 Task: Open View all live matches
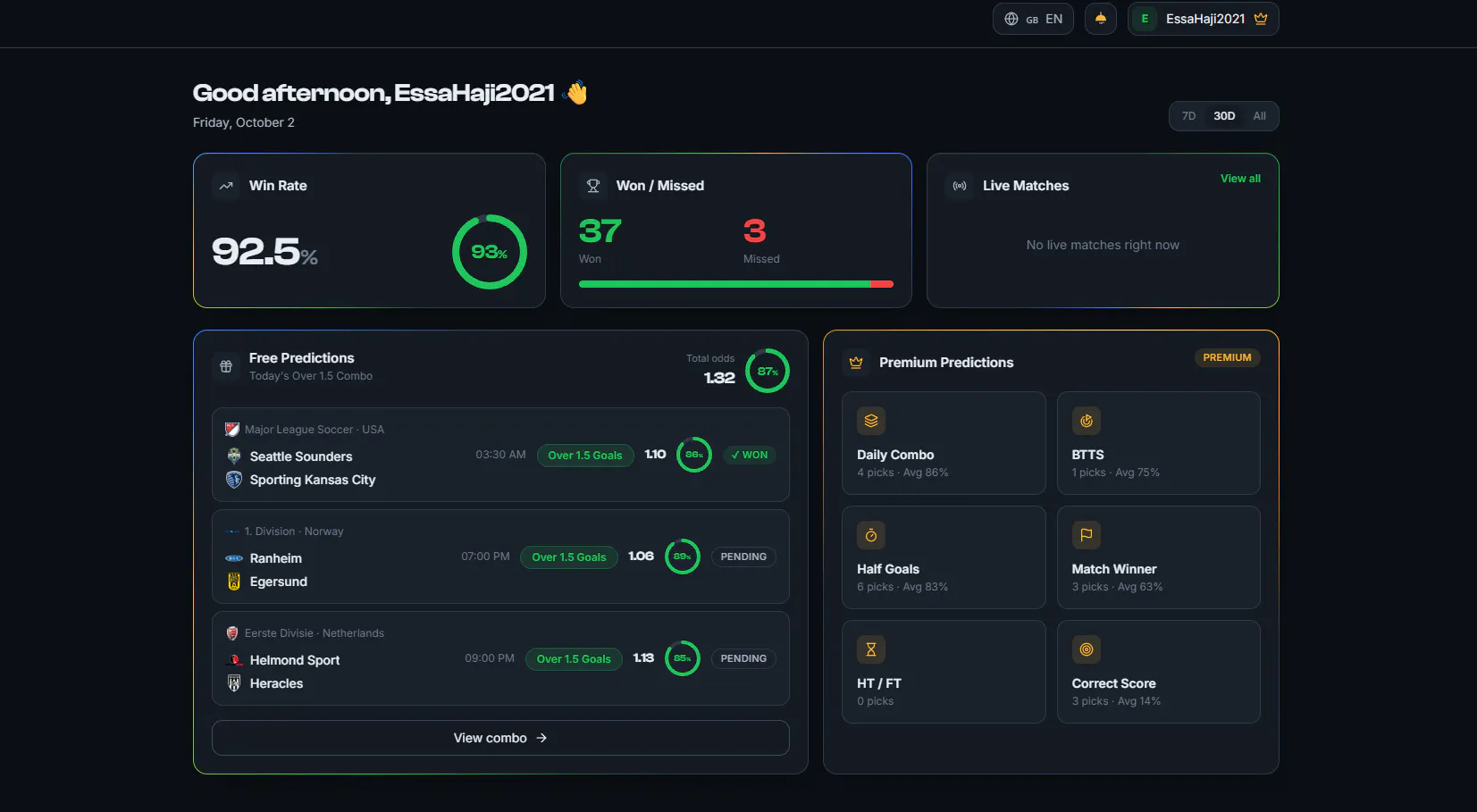tap(1240, 179)
